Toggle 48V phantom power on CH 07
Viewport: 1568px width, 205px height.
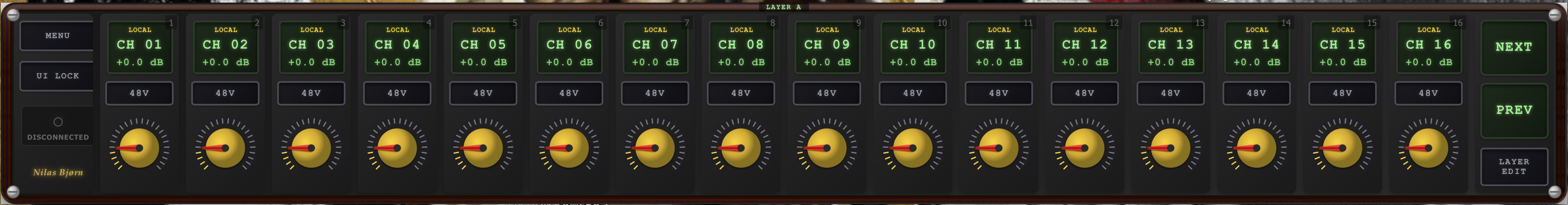point(655,93)
